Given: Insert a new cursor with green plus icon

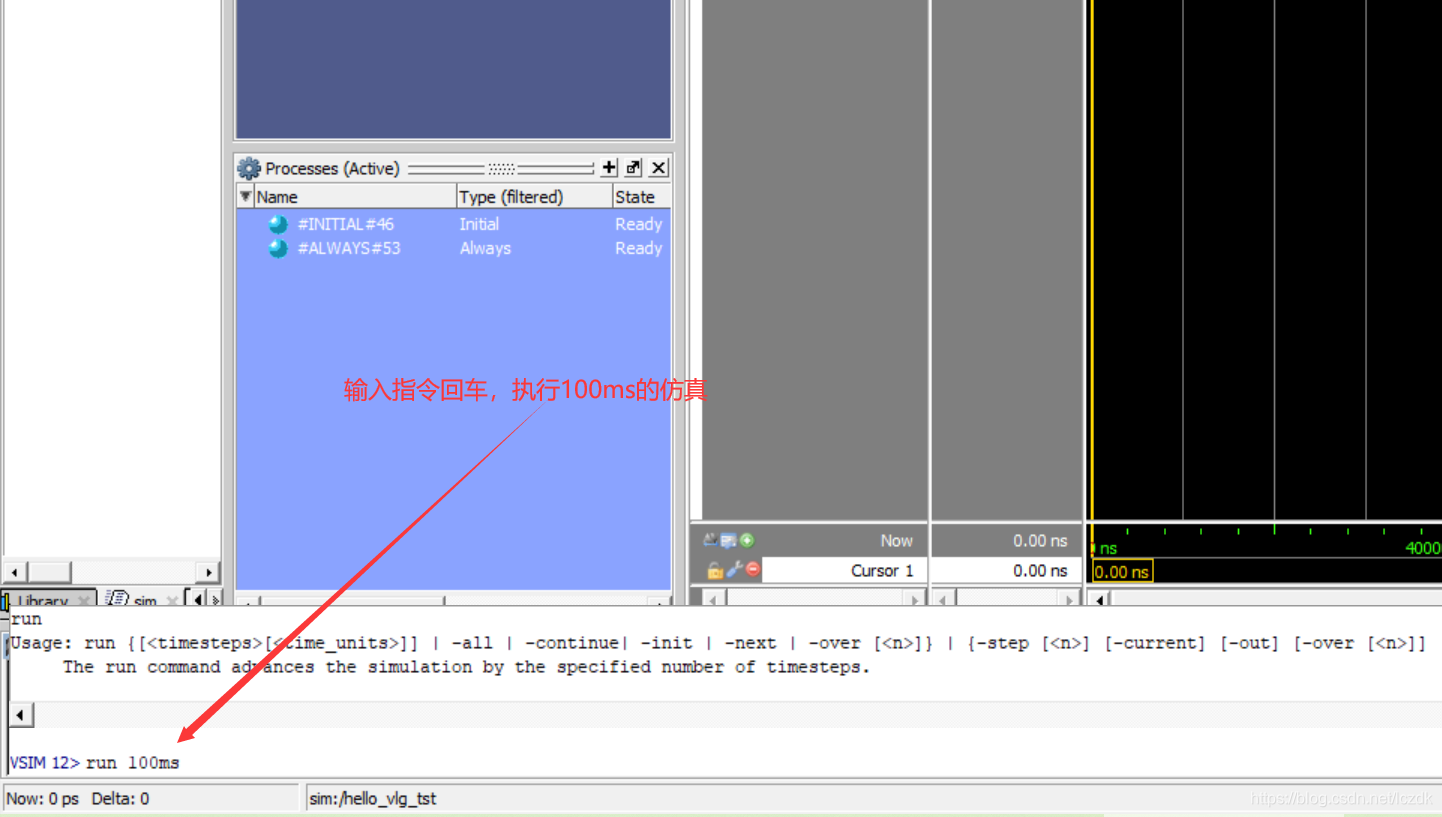Looking at the screenshot, I should pyautogui.click(x=747, y=540).
